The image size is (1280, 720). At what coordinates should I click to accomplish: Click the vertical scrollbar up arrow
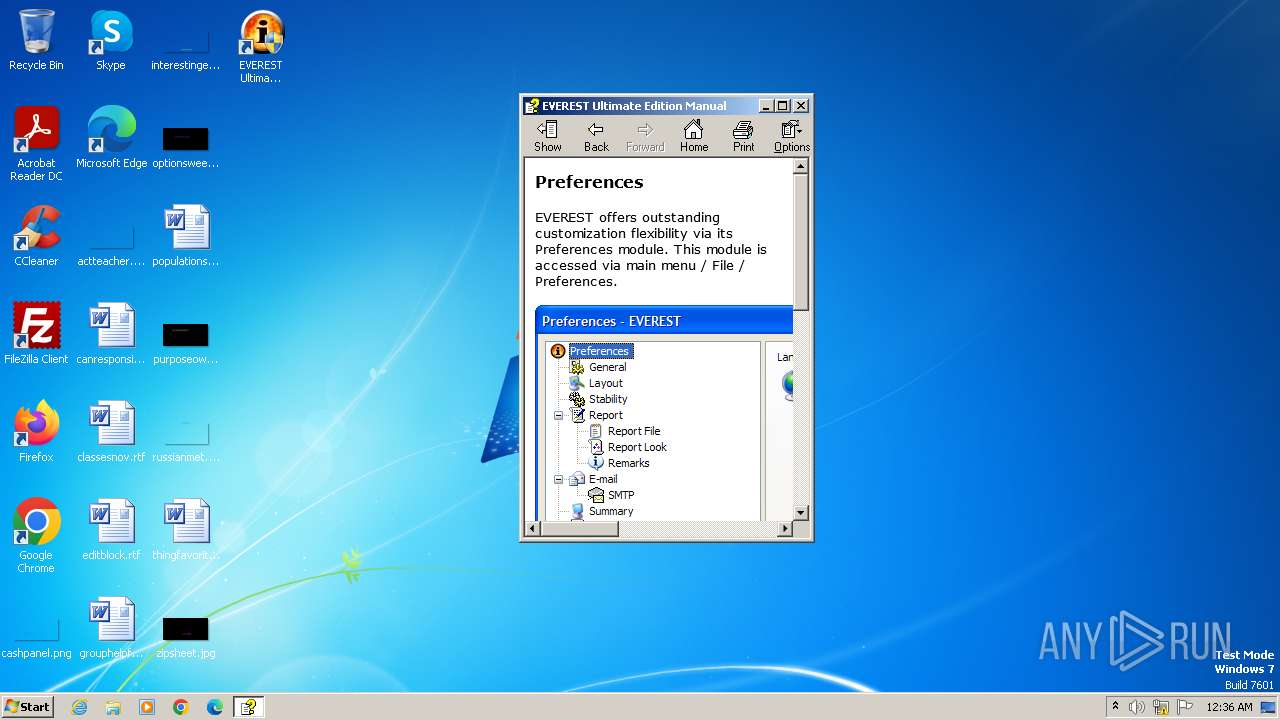coord(800,167)
